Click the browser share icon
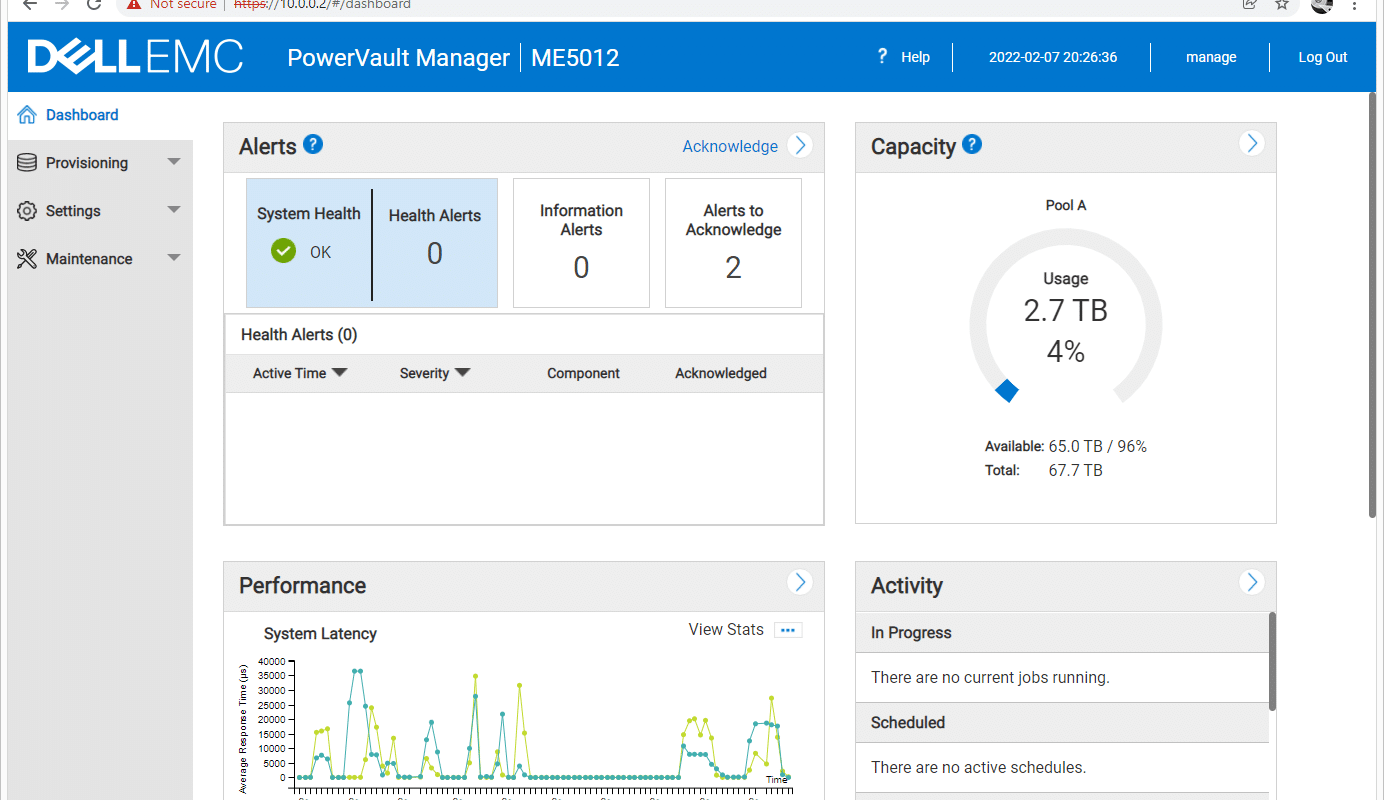This screenshot has height=800, width=1384. (x=1249, y=4)
